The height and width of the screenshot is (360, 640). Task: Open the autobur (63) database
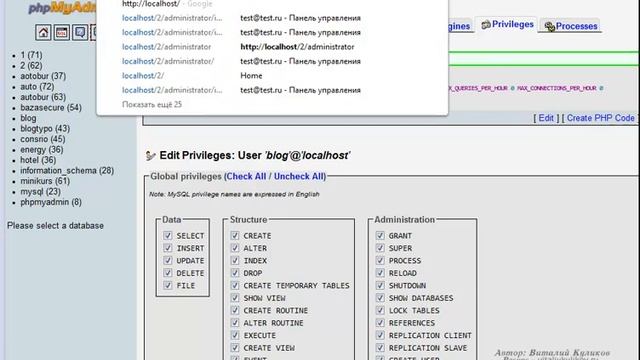tap(43, 97)
